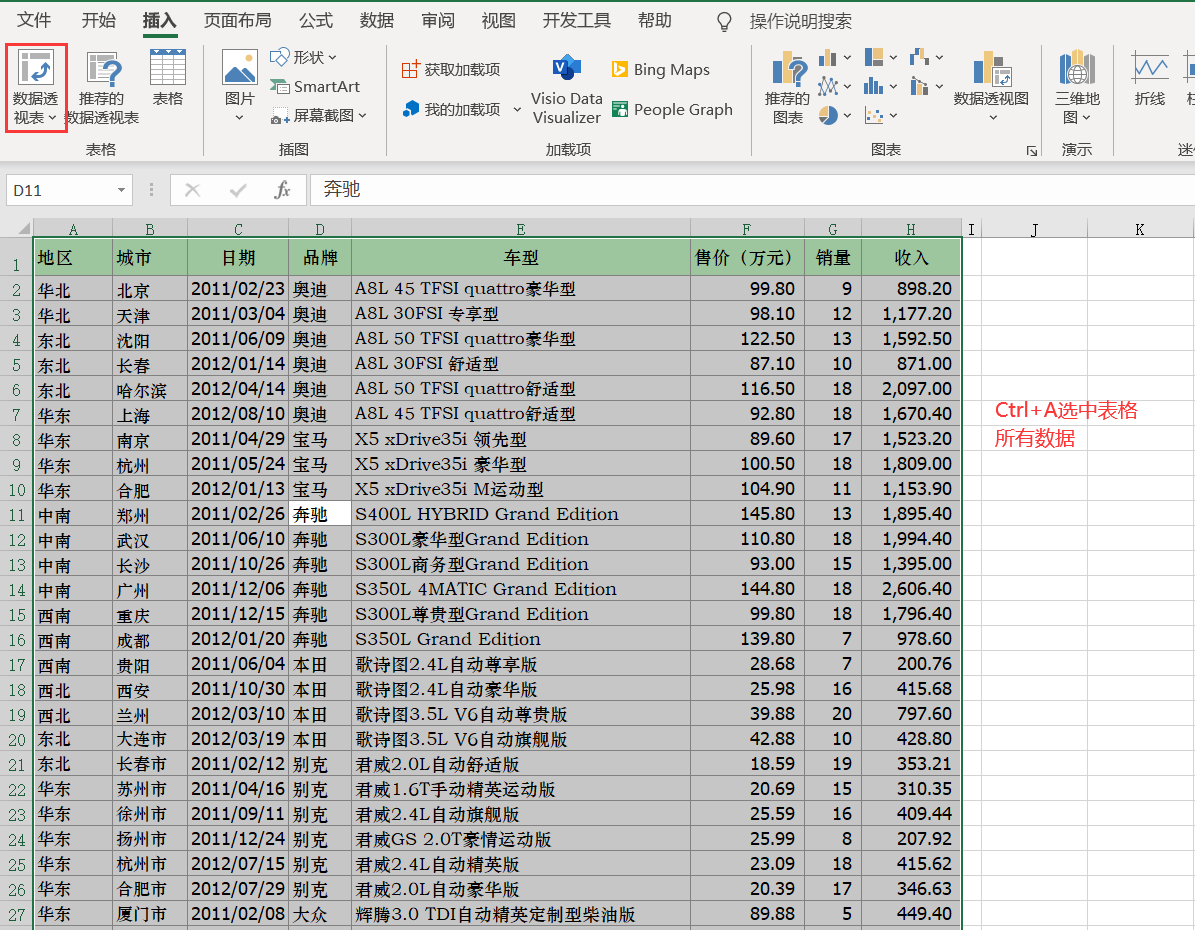This screenshot has width=1195, height=930.
Task: Open 推荐的数据透视表 recommended PivotTables
Action: pos(102,88)
